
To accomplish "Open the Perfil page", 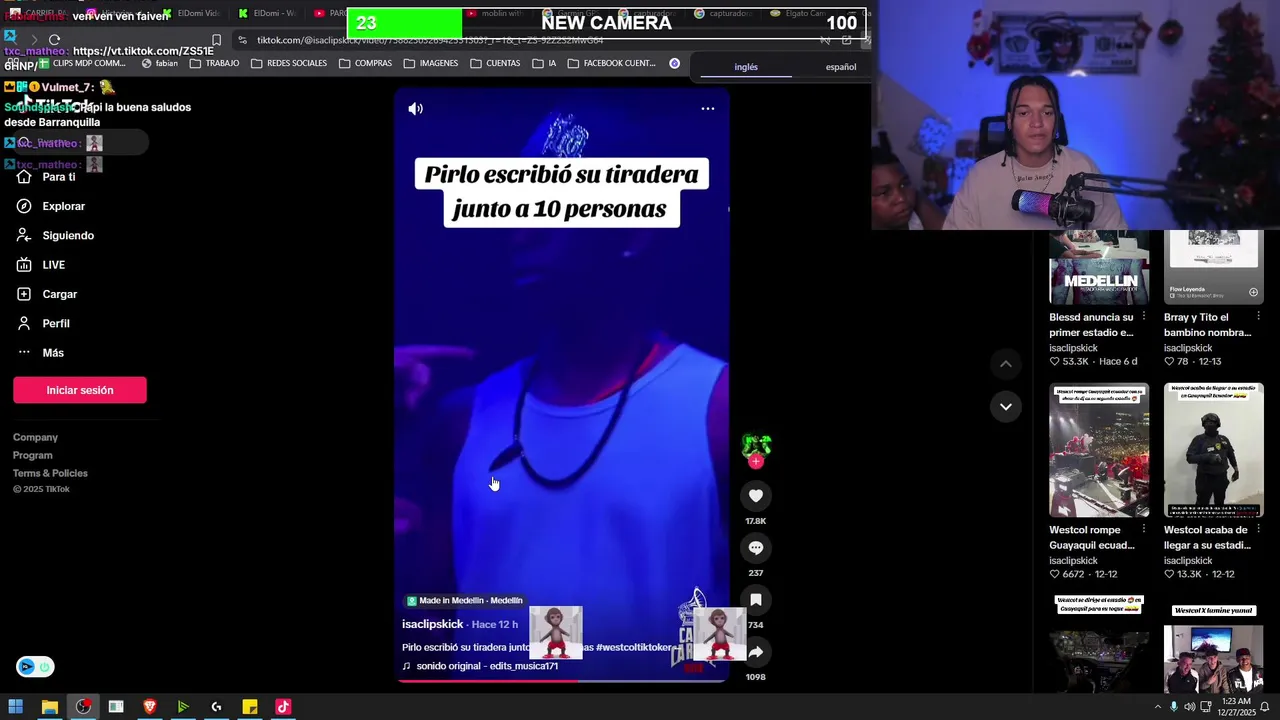I will (43, 323).
